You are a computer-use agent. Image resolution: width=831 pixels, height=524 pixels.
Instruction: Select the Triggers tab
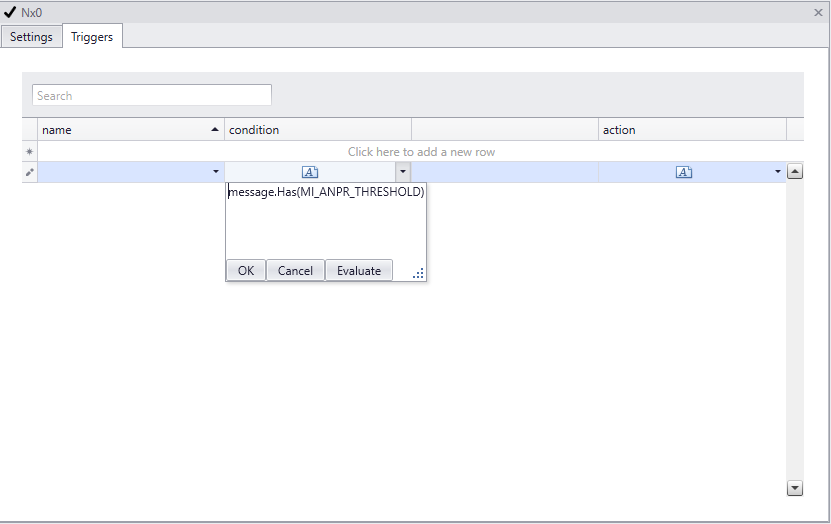[x=92, y=37]
